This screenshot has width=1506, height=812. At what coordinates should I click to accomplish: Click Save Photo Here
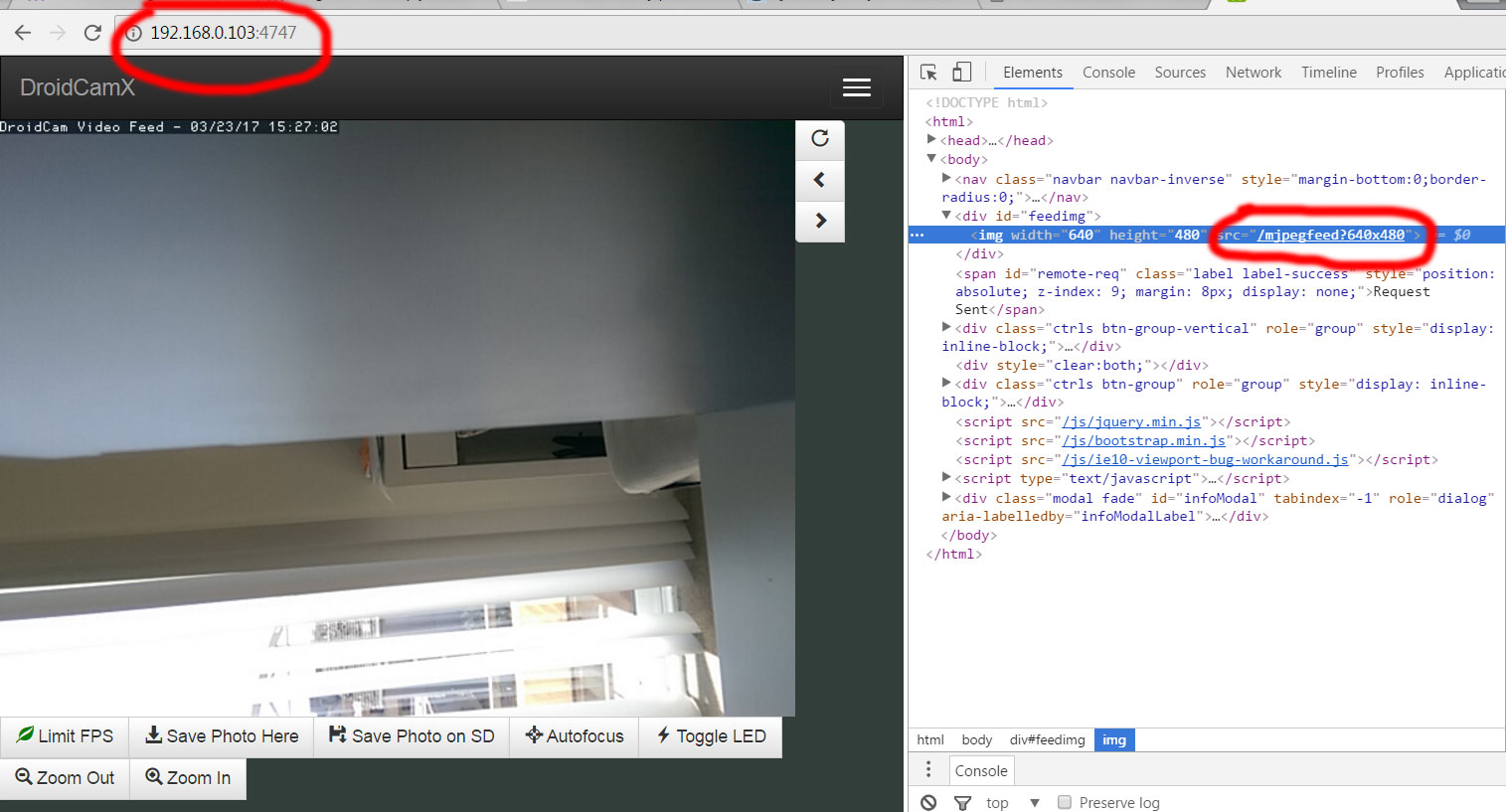[222, 736]
